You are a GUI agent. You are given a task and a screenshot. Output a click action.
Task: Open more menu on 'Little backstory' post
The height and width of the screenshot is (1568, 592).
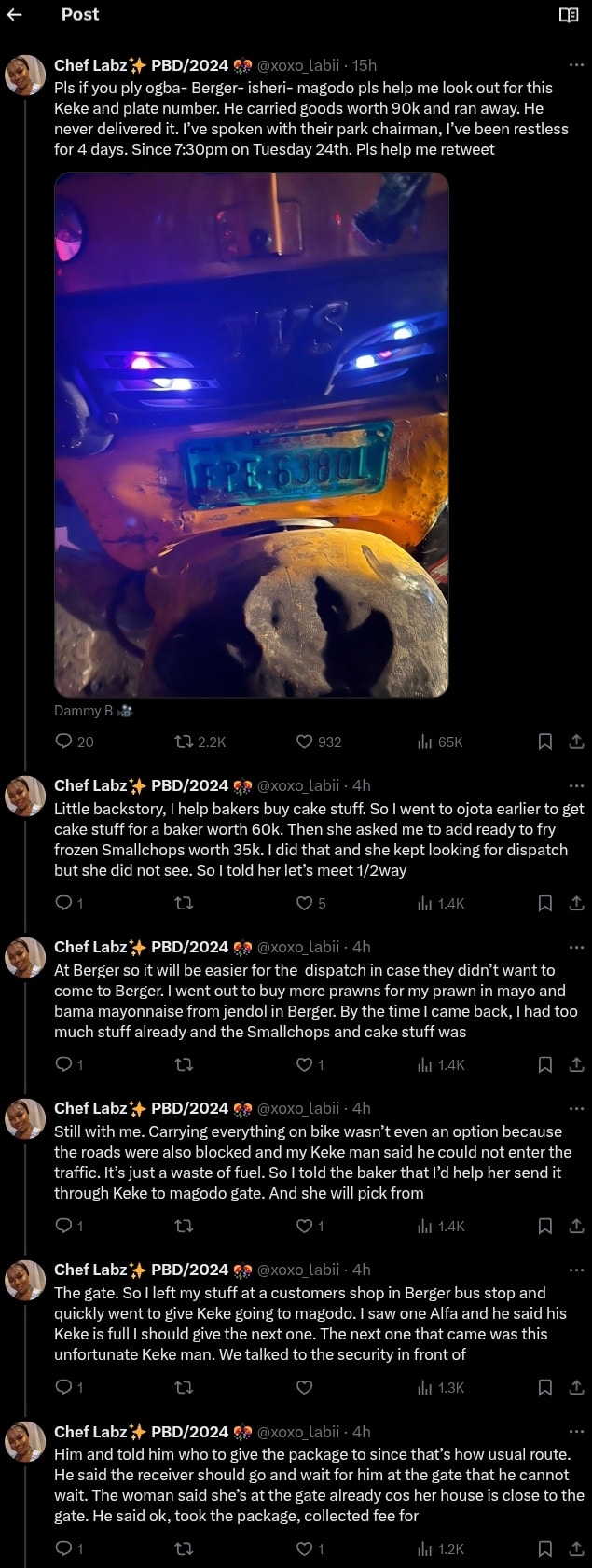click(x=576, y=785)
